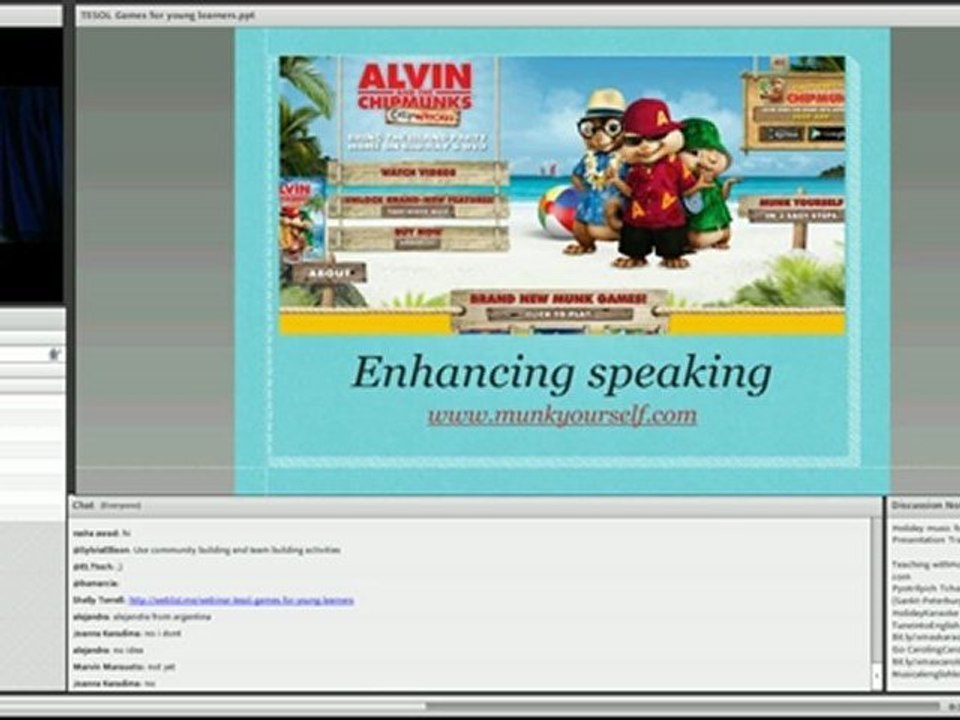The width and height of the screenshot is (960, 720).
Task: Click the chipmunks beach image on slide
Action: coord(562,195)
